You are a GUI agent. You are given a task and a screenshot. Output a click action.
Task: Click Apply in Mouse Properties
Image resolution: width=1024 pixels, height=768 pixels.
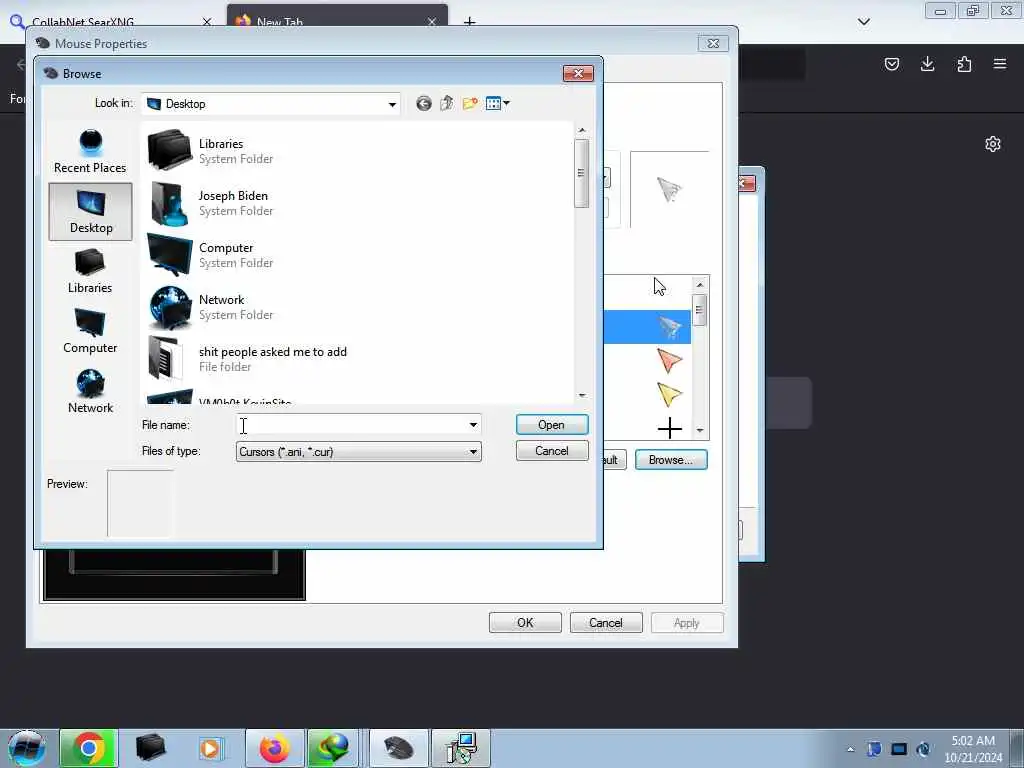[x=687, y=622]
